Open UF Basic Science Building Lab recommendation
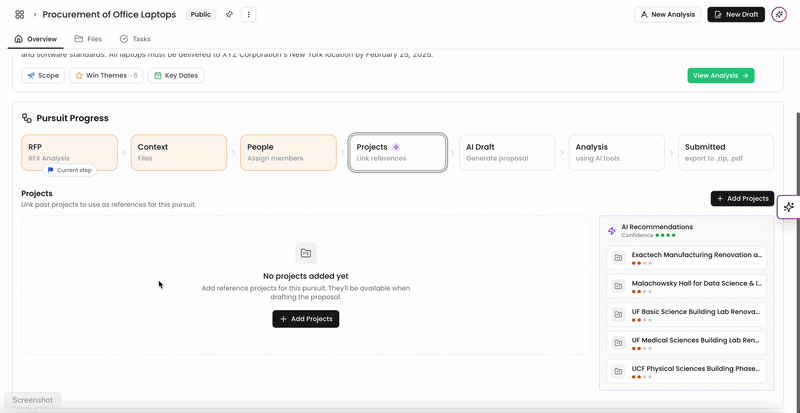 click(x=686, y=315)
